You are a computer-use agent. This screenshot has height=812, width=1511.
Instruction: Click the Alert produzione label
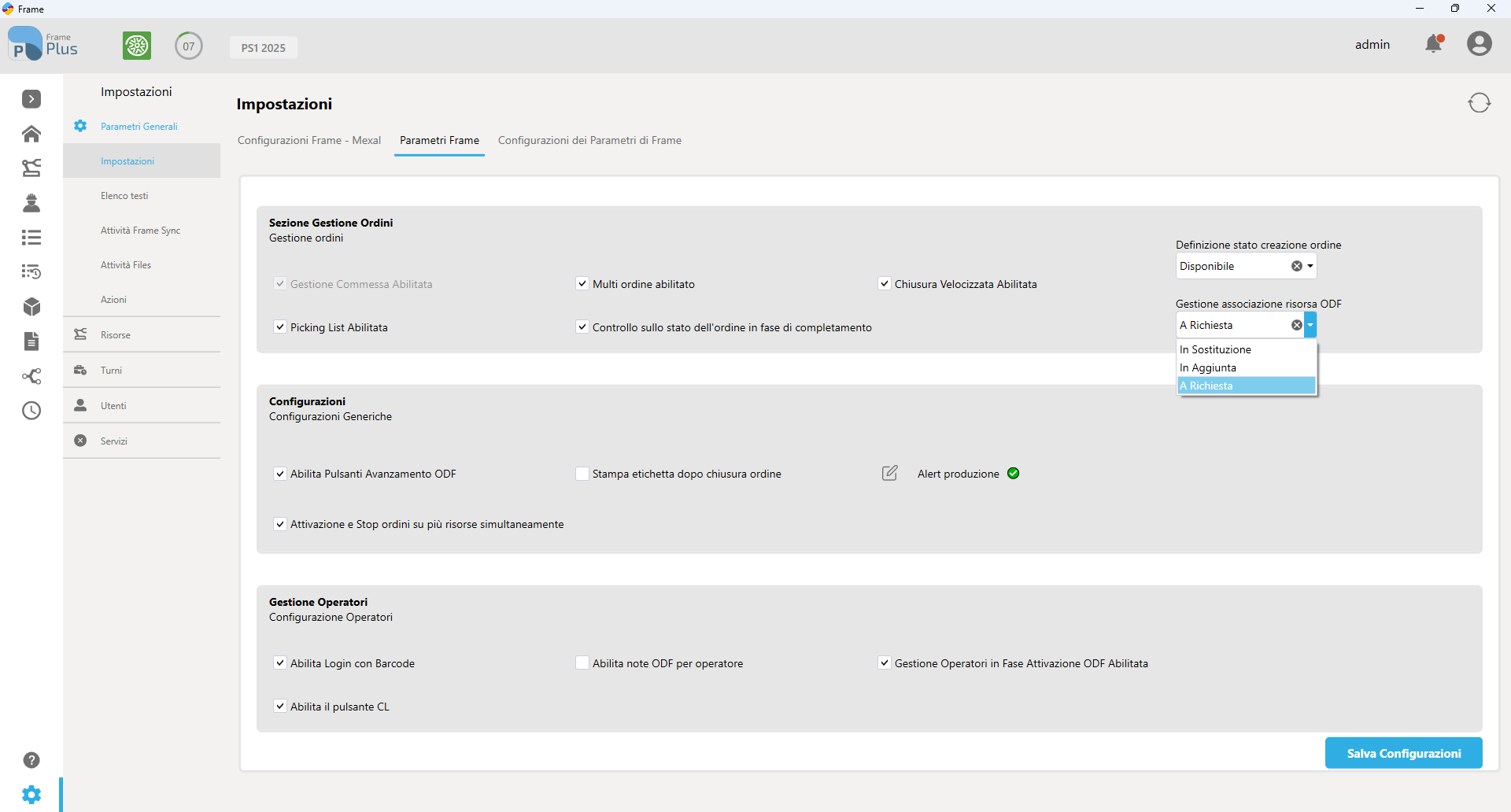(x=959, y=474)
